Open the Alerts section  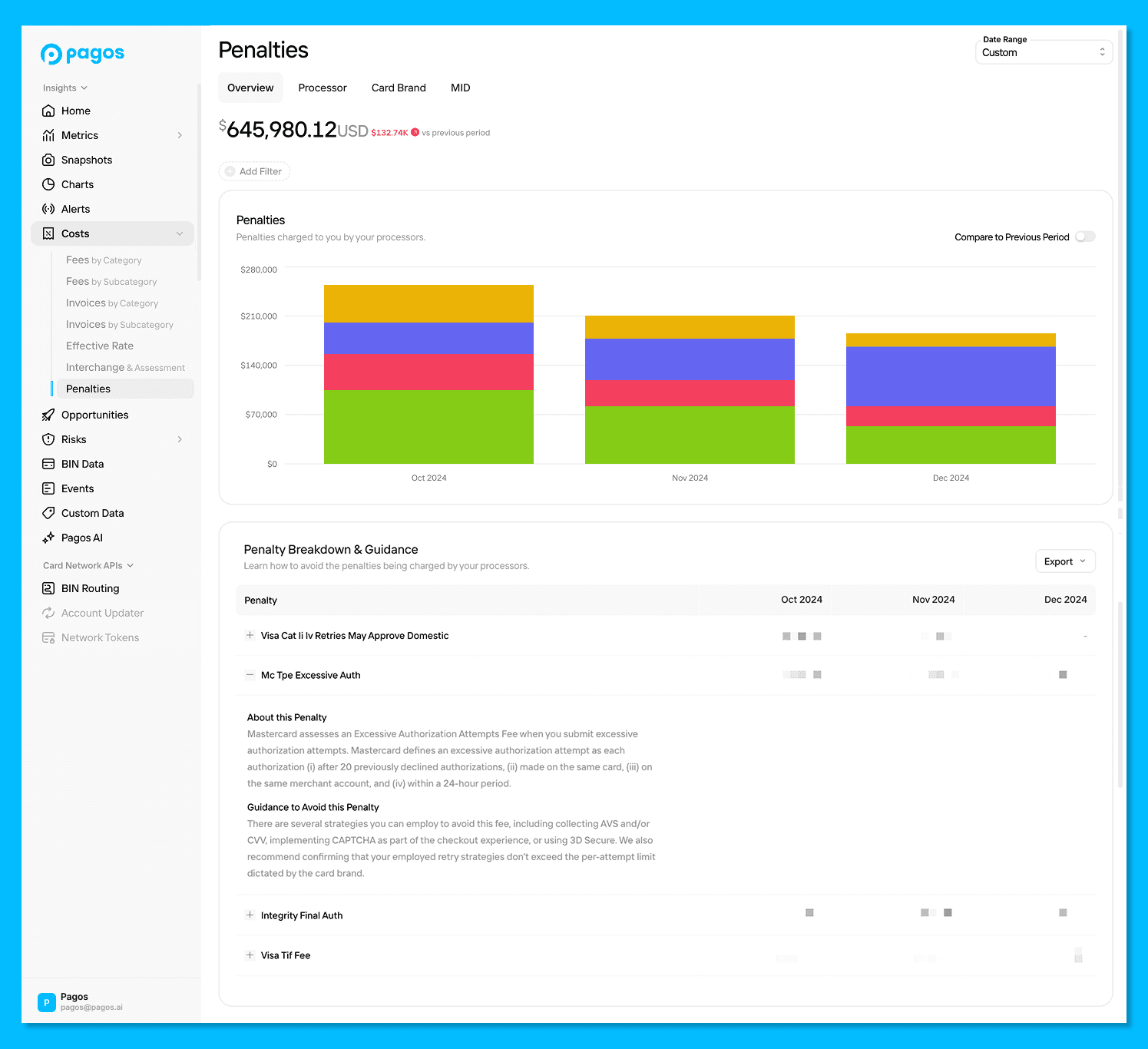[74, 208]
